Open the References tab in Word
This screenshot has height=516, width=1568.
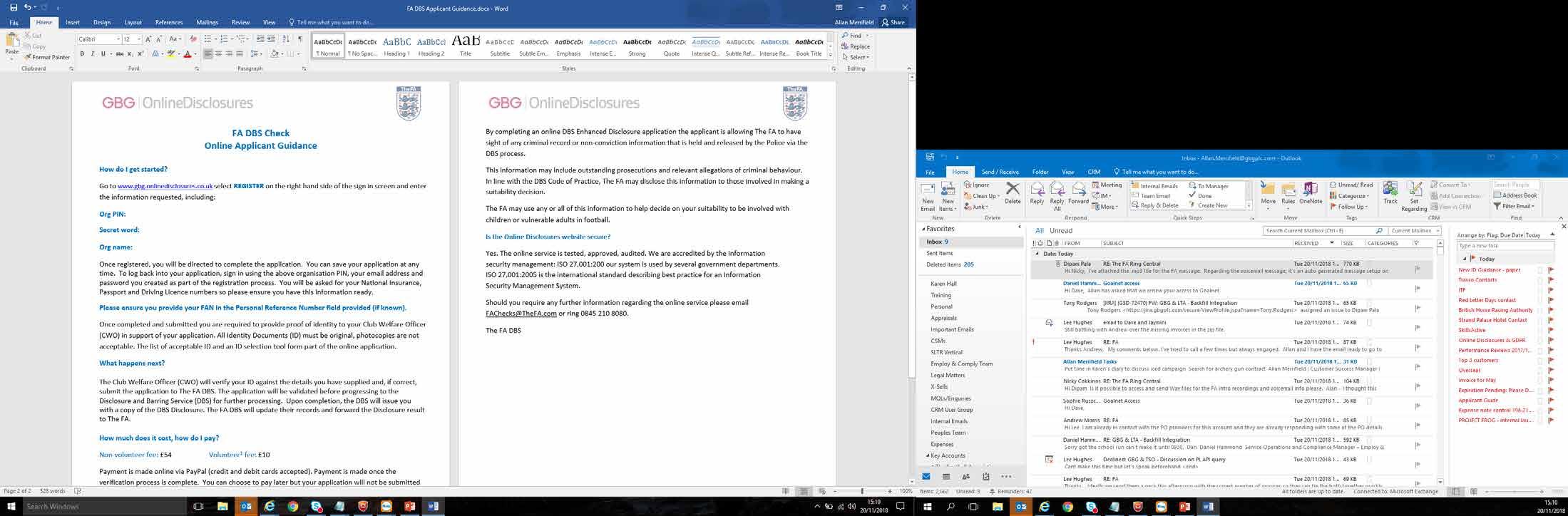pos(169,23)
